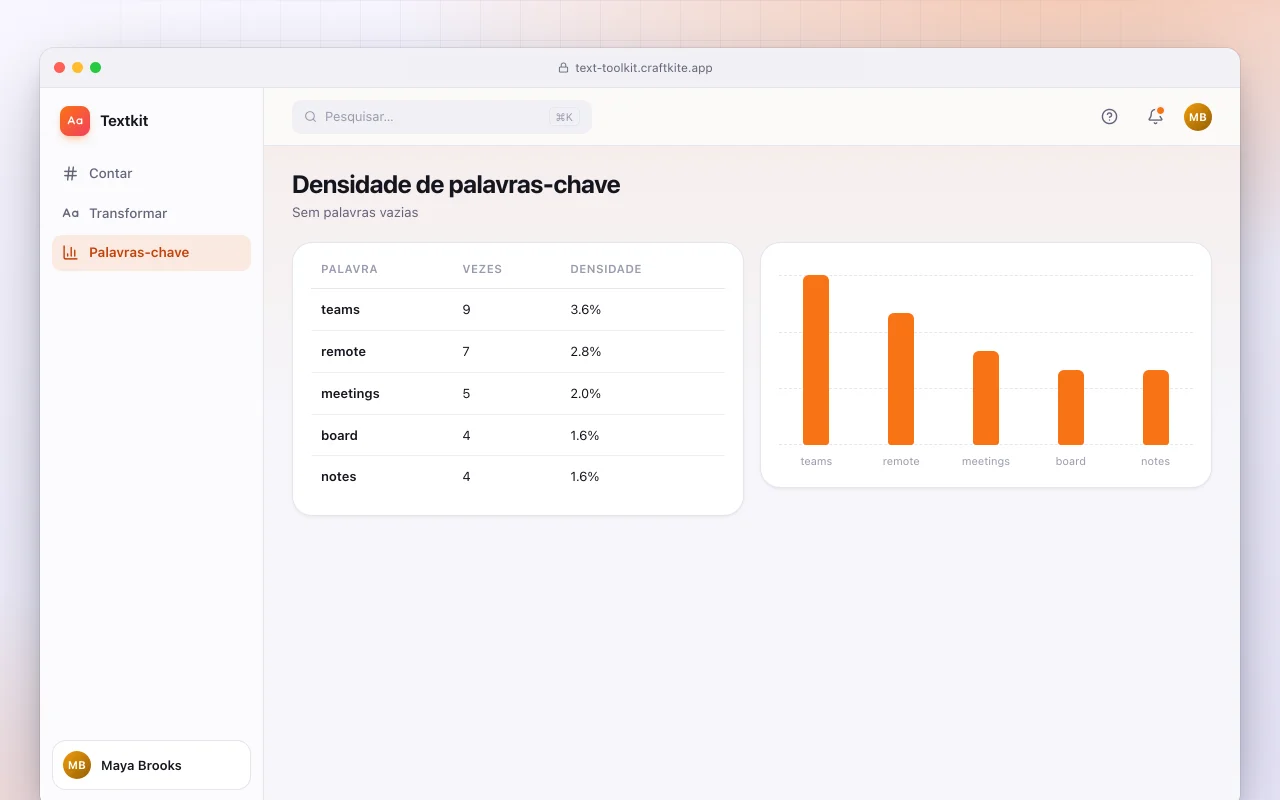Click the DENSIDADE column header
The width and height of the screenshot is (1280, 800).
[x=606, y=269]
